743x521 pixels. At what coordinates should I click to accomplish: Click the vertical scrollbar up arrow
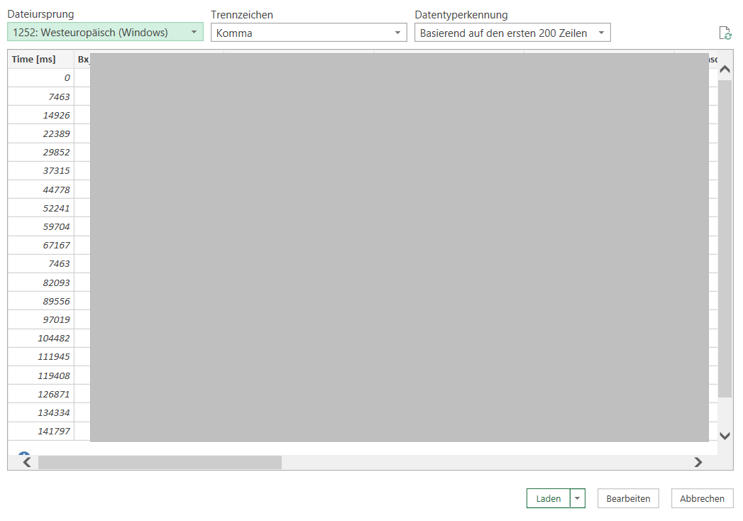click(725, 69)
